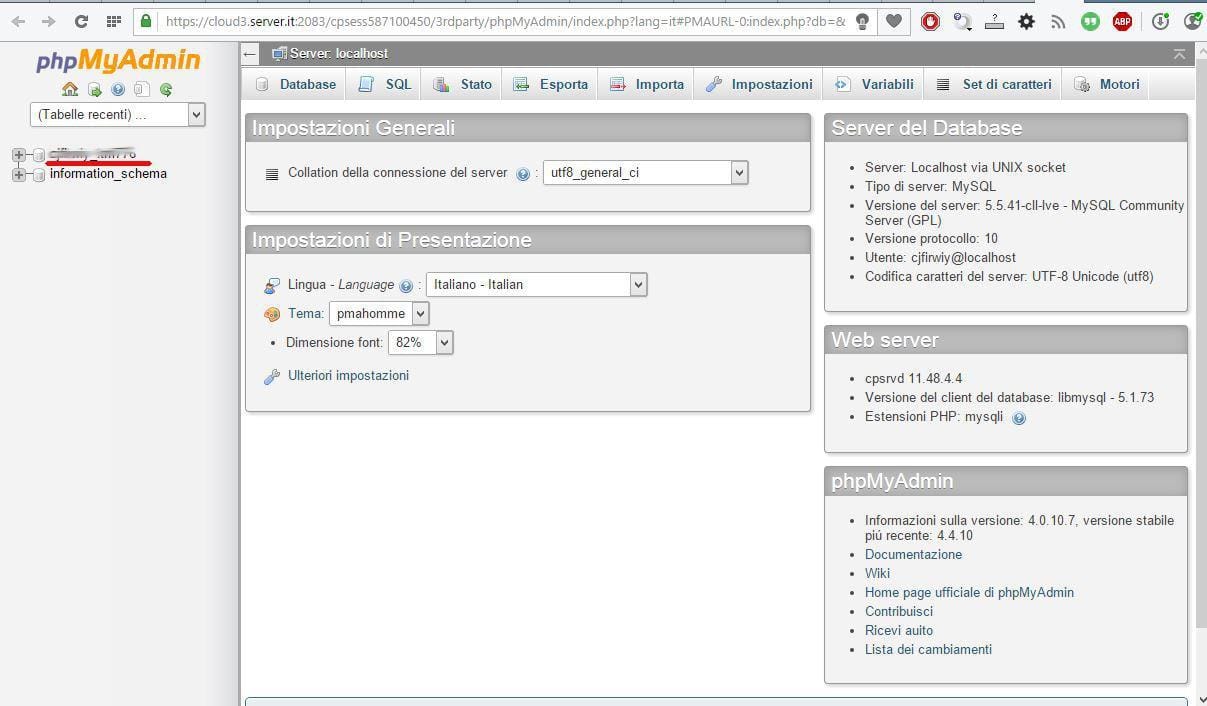Focus the browser address bar URL

tap(505, 21)
